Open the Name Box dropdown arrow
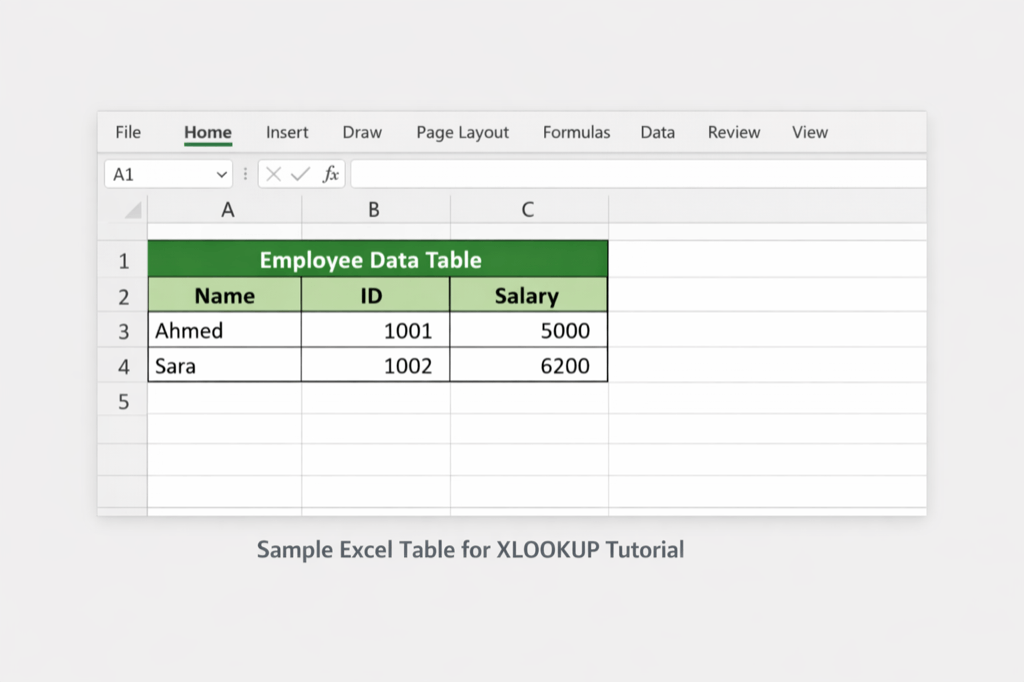 [222, 173]
